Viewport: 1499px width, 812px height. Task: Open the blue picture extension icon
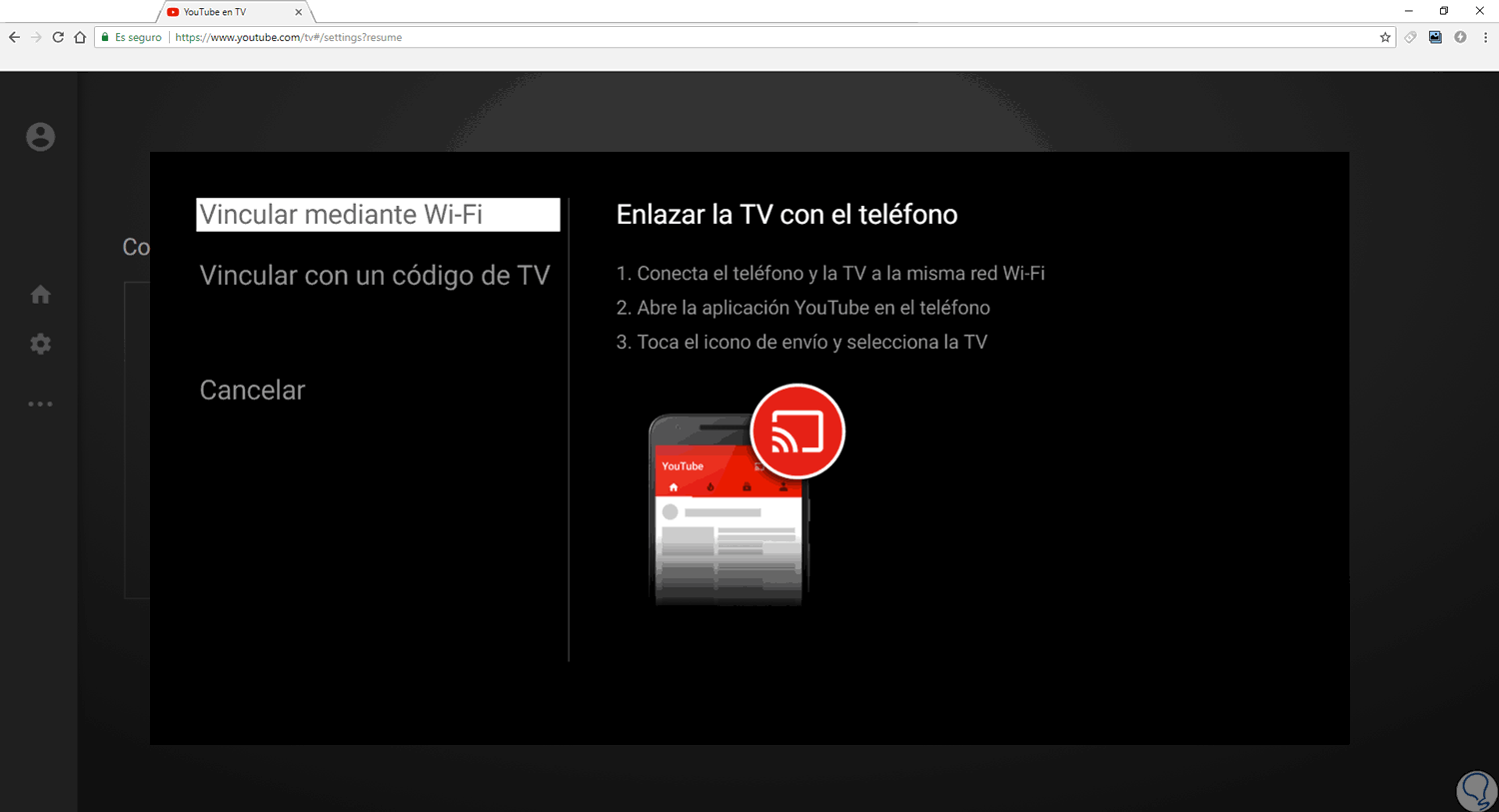point(1435,37)
